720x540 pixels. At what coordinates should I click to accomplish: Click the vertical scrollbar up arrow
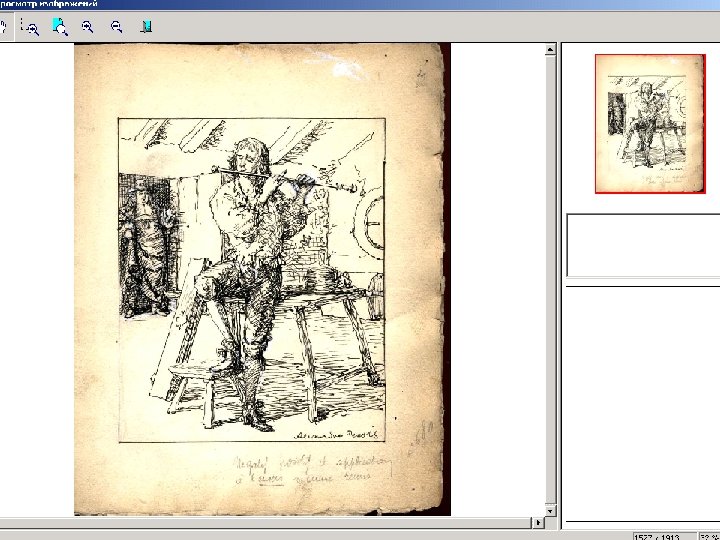551,50
